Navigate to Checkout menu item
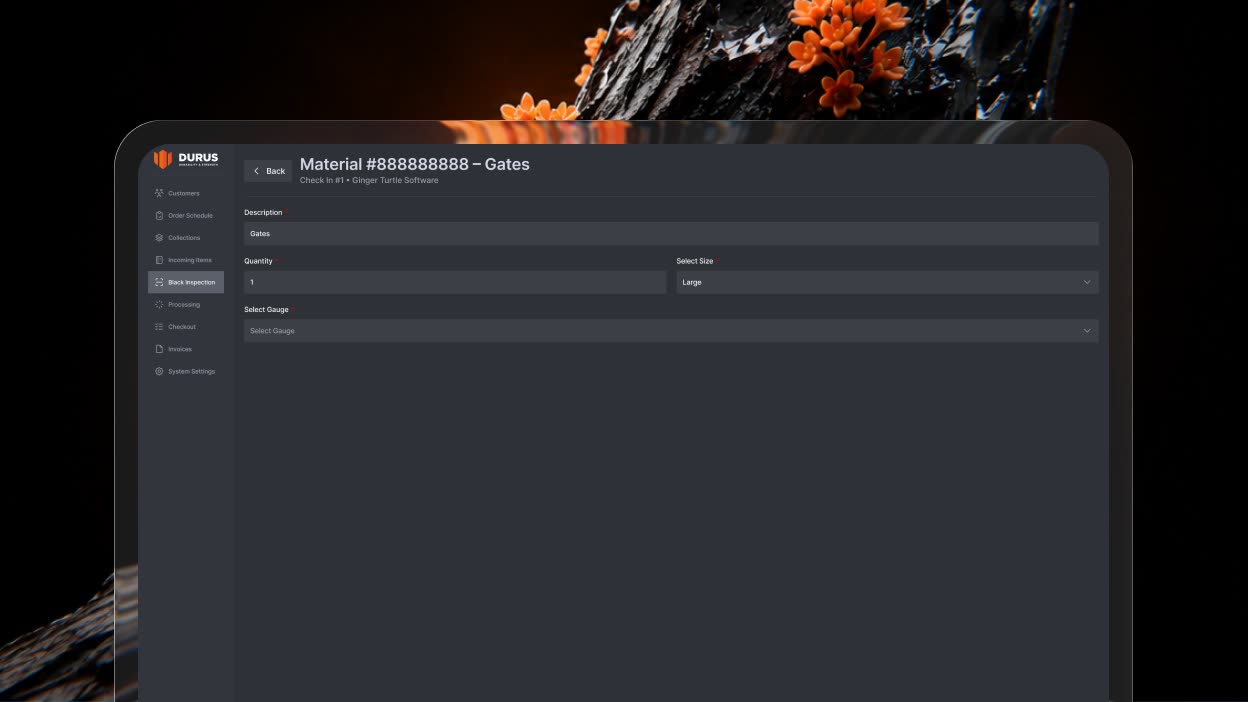Viewport: 1248px width, 702px height. (x=186, y=327)
